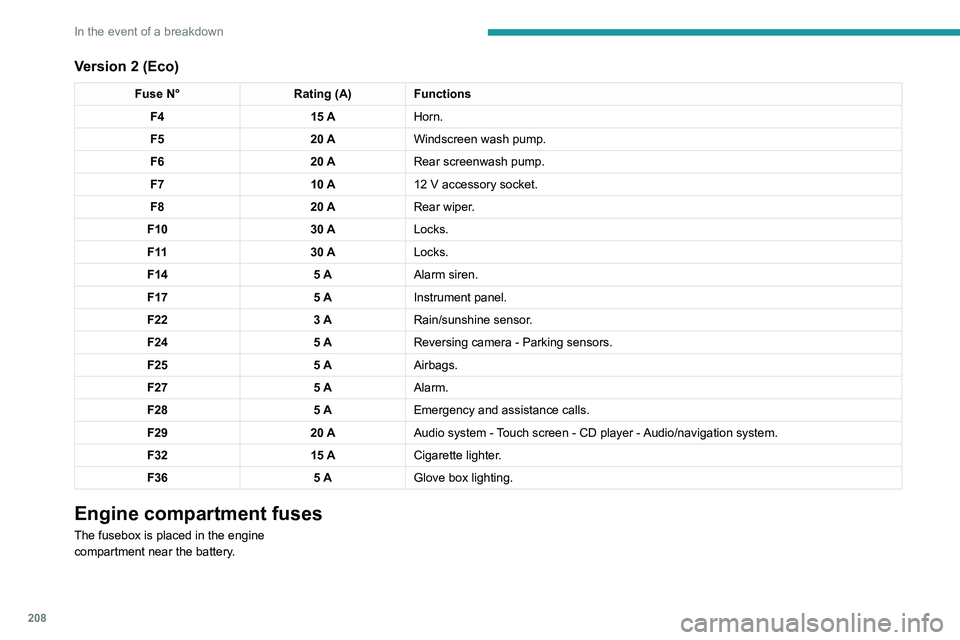Select the "Fuse N°" column header
Image resolution: width=960 pixels, height=640 pixels.
click(x=157, y=94)
